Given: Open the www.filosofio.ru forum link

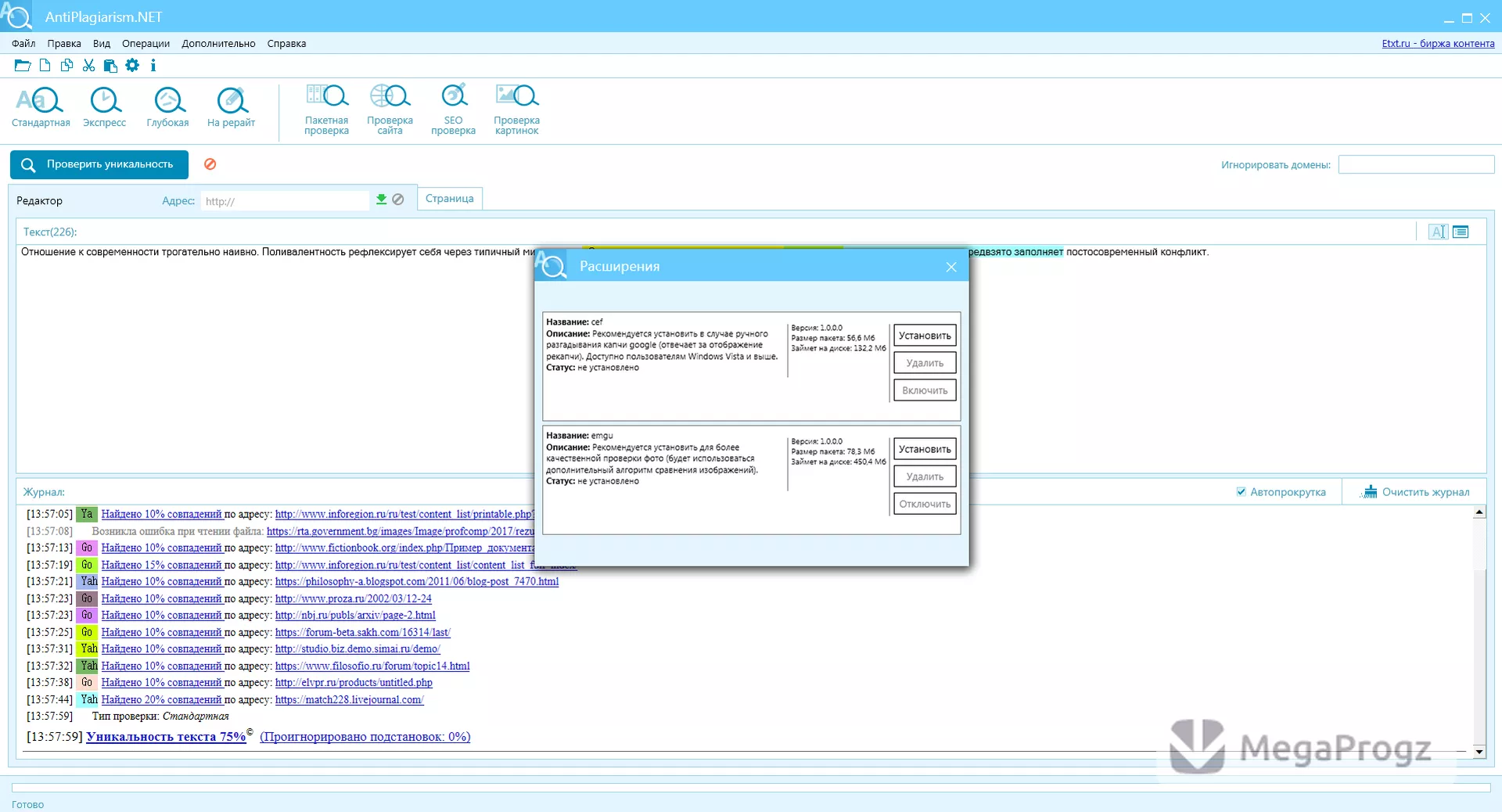Looking at the screenshot, I should 372,666.
